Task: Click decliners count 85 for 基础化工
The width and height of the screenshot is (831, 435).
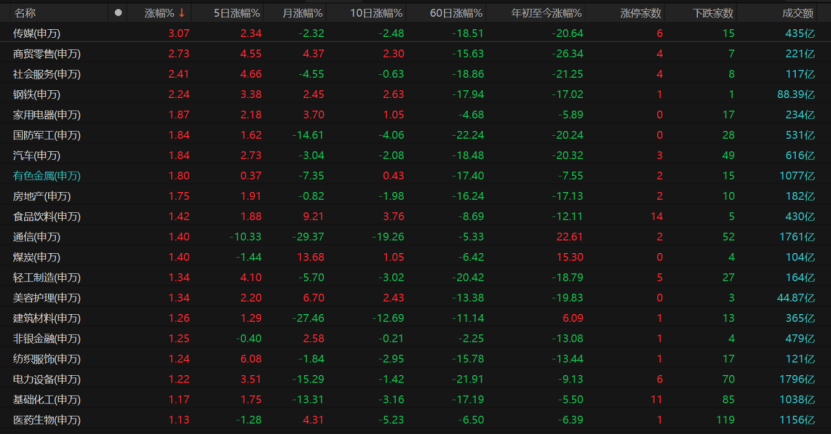Action: point(728,400)
